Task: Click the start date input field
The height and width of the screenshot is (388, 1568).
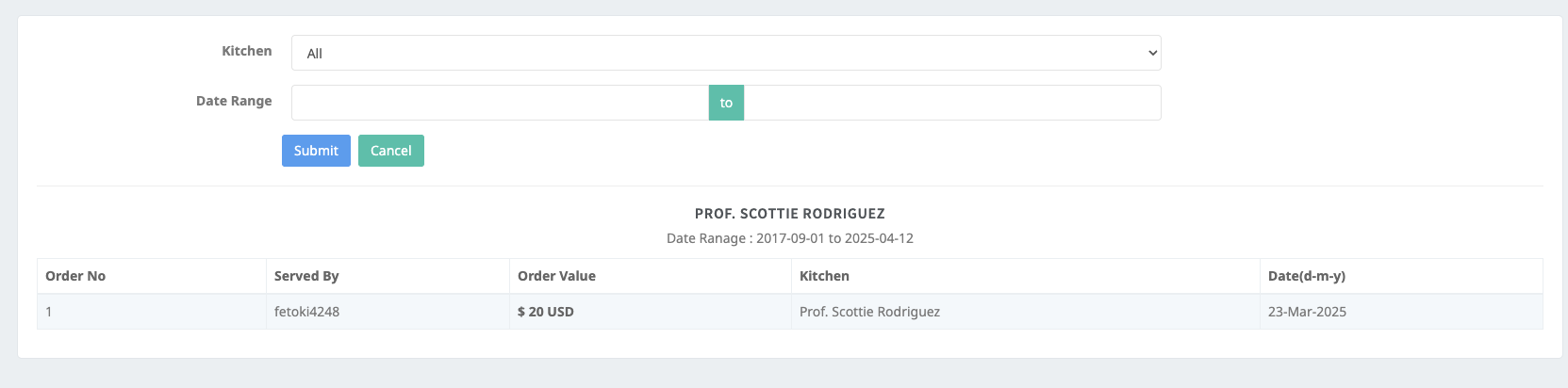Action: tap(500, 103)
